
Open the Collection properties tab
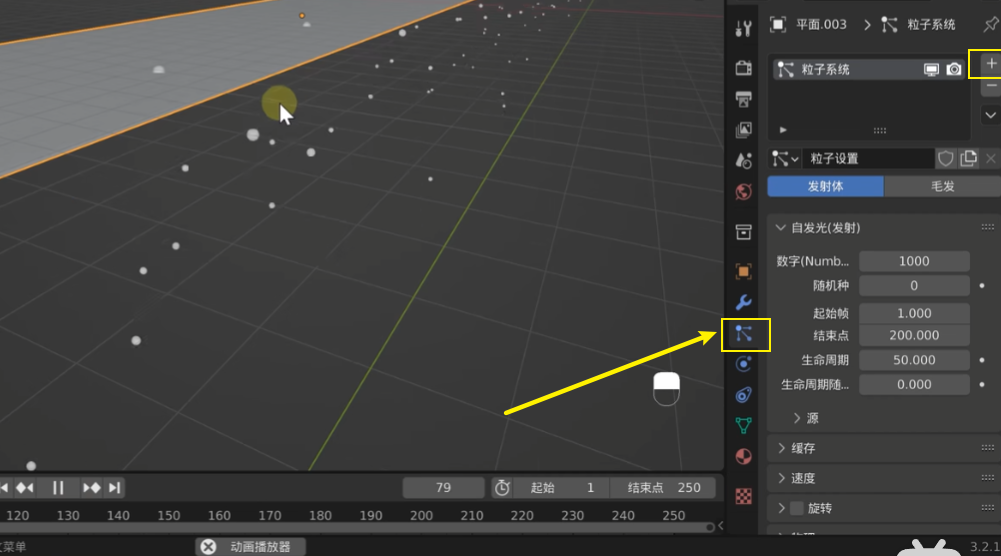coord(743,232)
